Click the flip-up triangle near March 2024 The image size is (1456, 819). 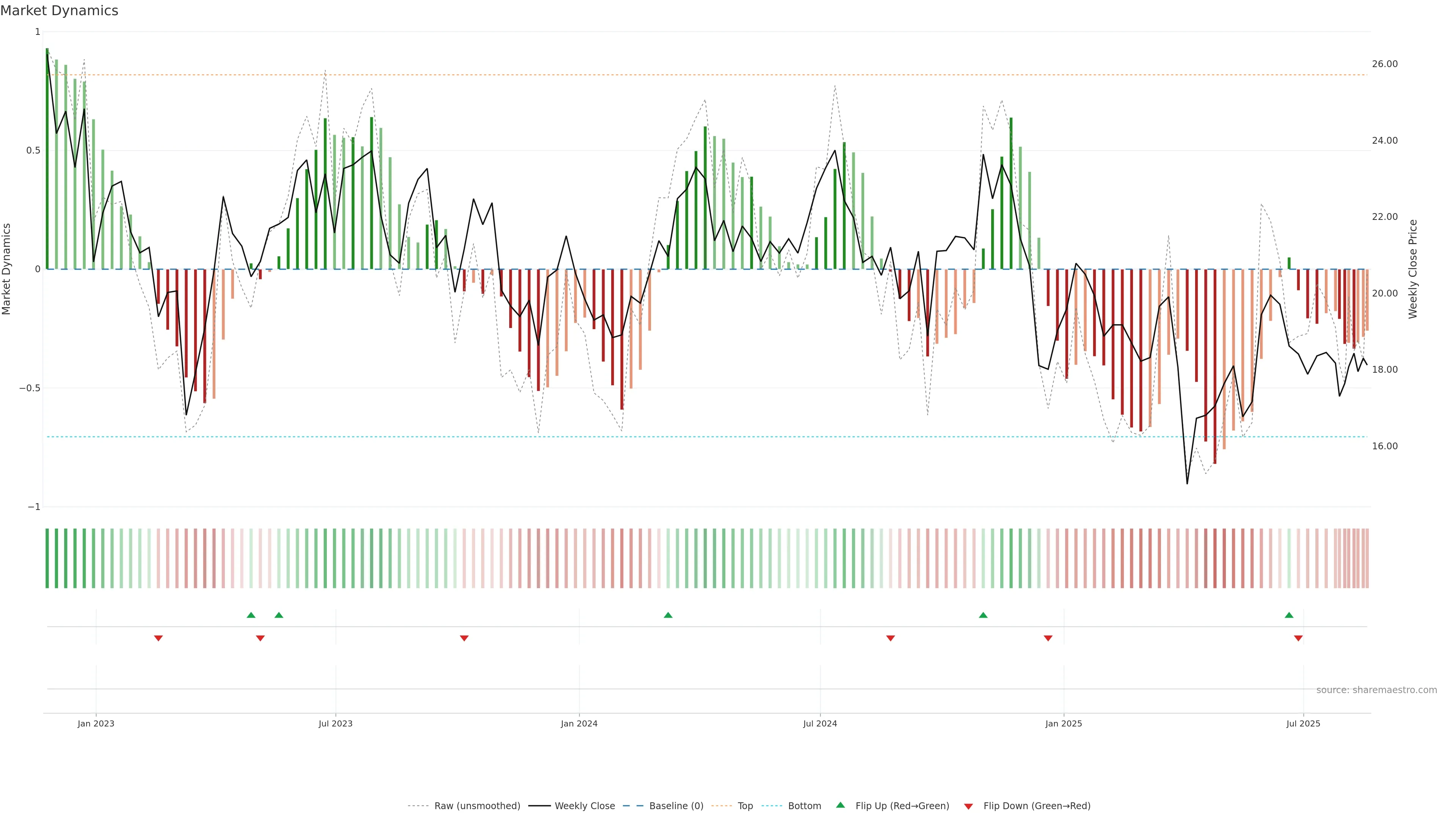[668, 615]
